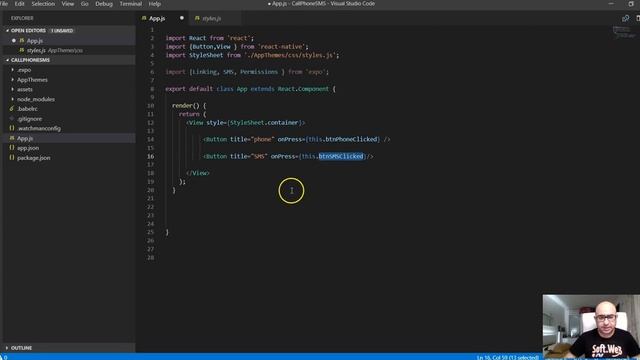Select styles.js in Open Editors list

tap(69, 50)
